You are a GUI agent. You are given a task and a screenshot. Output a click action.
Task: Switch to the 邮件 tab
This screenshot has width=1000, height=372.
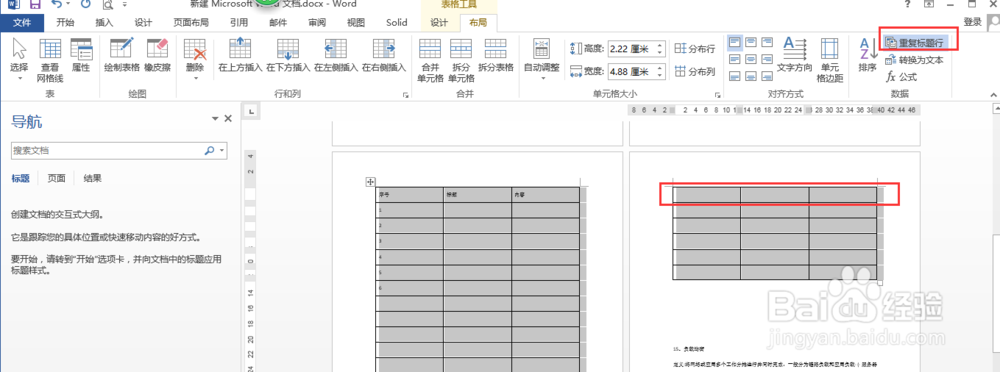[278, 23]
